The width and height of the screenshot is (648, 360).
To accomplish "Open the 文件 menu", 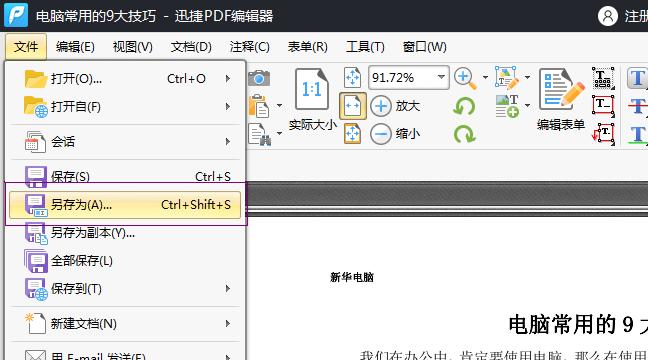I will tap(26, 47).
